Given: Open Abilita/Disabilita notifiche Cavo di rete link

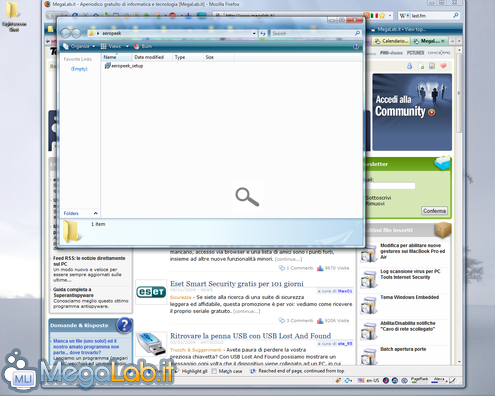Looking at the screenshot, I should [x=408, y=326].
